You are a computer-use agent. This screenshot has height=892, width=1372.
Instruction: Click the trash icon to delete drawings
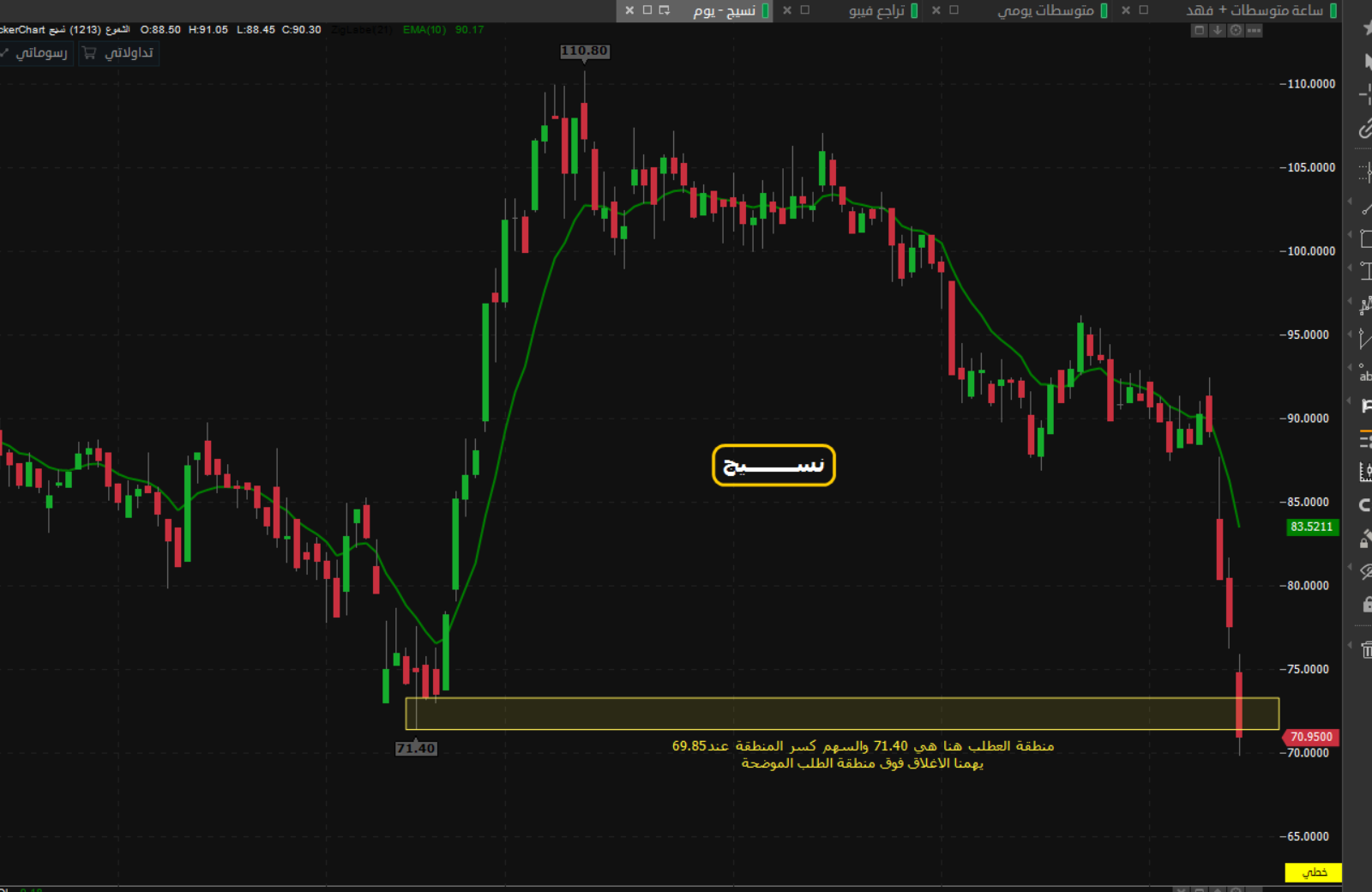pos(1366,650)
